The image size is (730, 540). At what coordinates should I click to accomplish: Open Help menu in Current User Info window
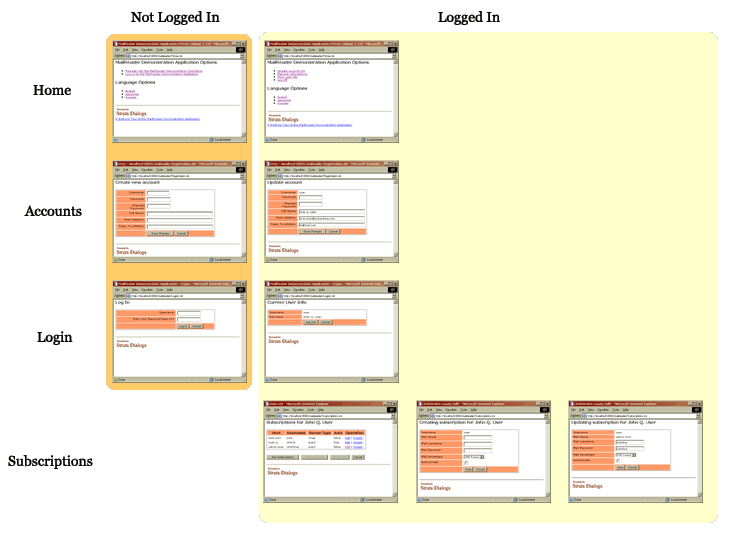point(322,290)
